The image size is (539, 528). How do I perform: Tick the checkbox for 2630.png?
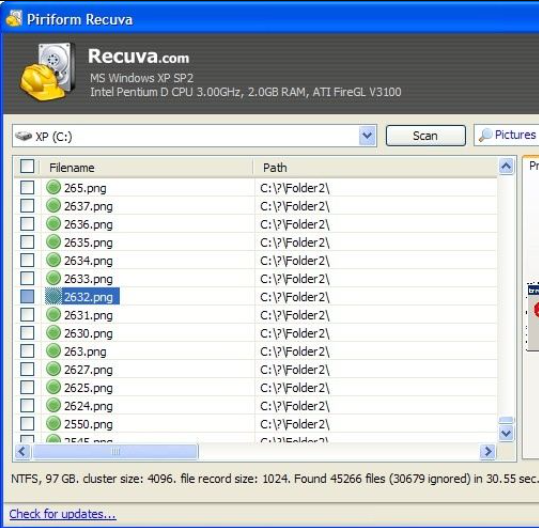pyautogui.click(x=27, y=333)
